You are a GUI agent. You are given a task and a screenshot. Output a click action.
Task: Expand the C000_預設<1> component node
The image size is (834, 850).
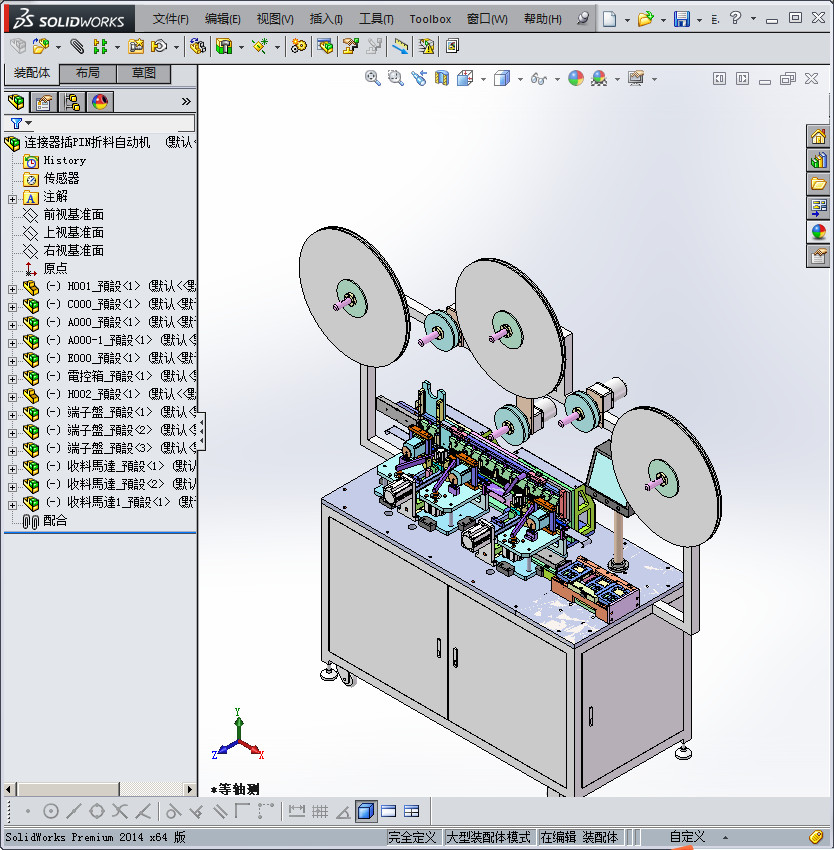(x=12, y=307)
